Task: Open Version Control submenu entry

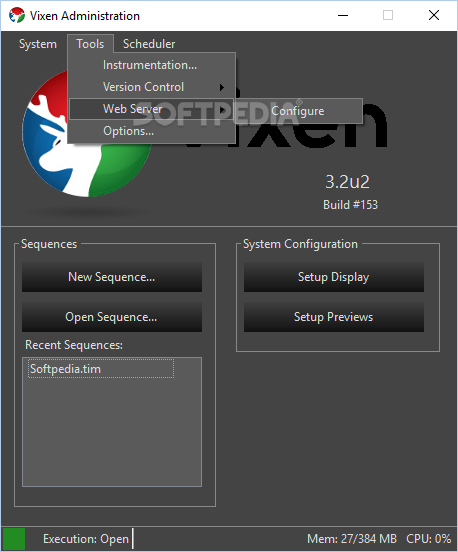Action: [152, 87]
